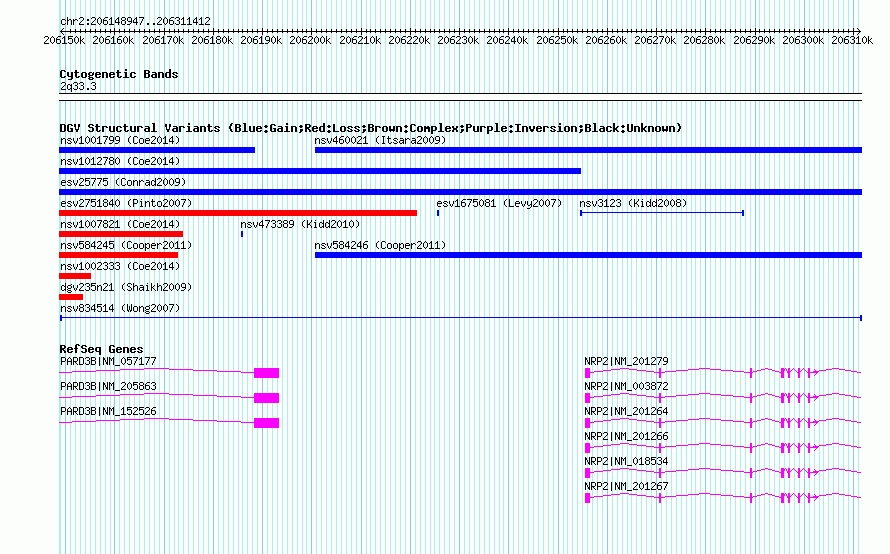Click the nsv3123 (Kidd2008) variant label
890x554 pixels.
coord(633,203)
